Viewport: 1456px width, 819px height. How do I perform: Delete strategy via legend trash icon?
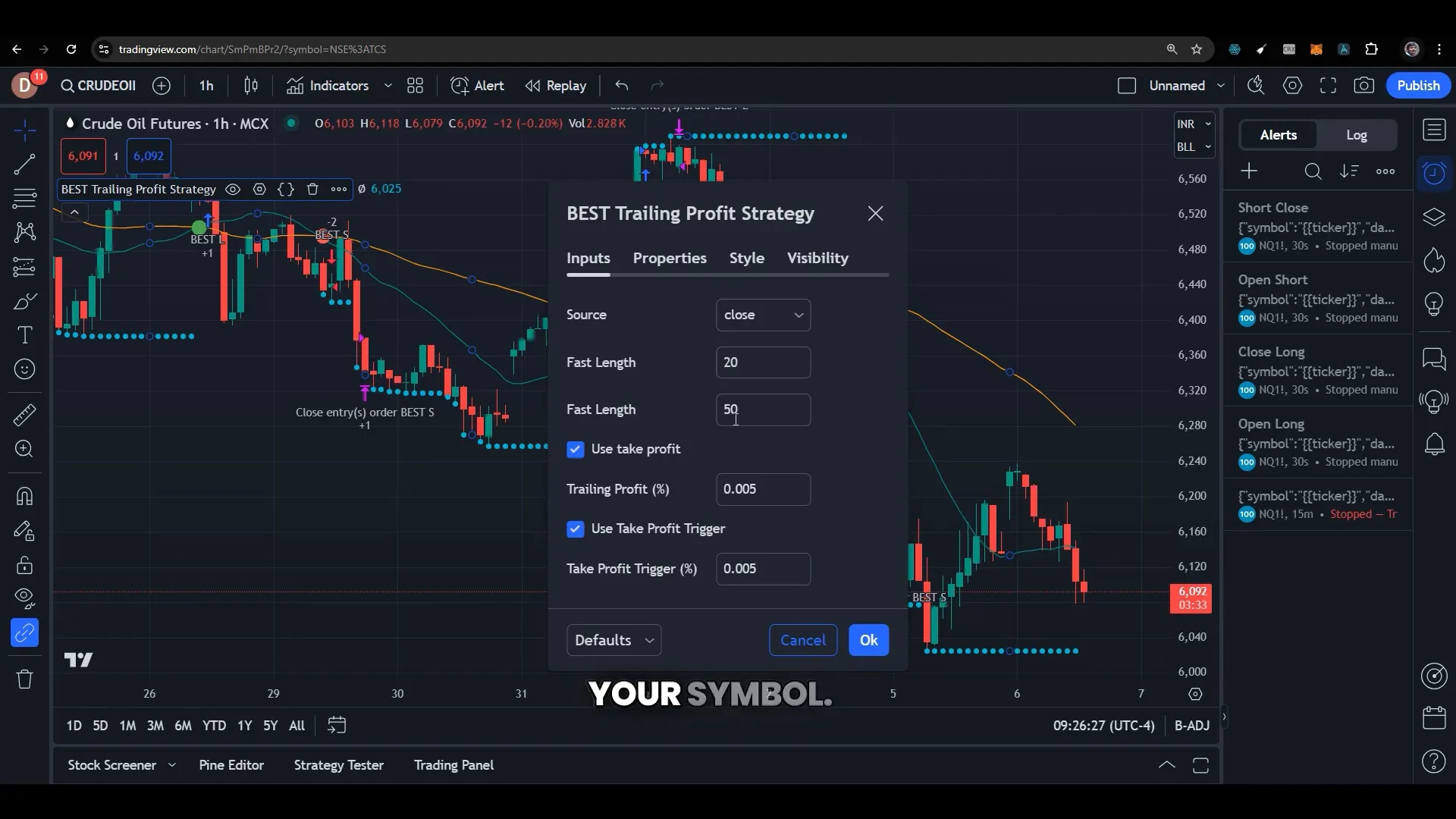pyautogui.click(x=312, y=190)
